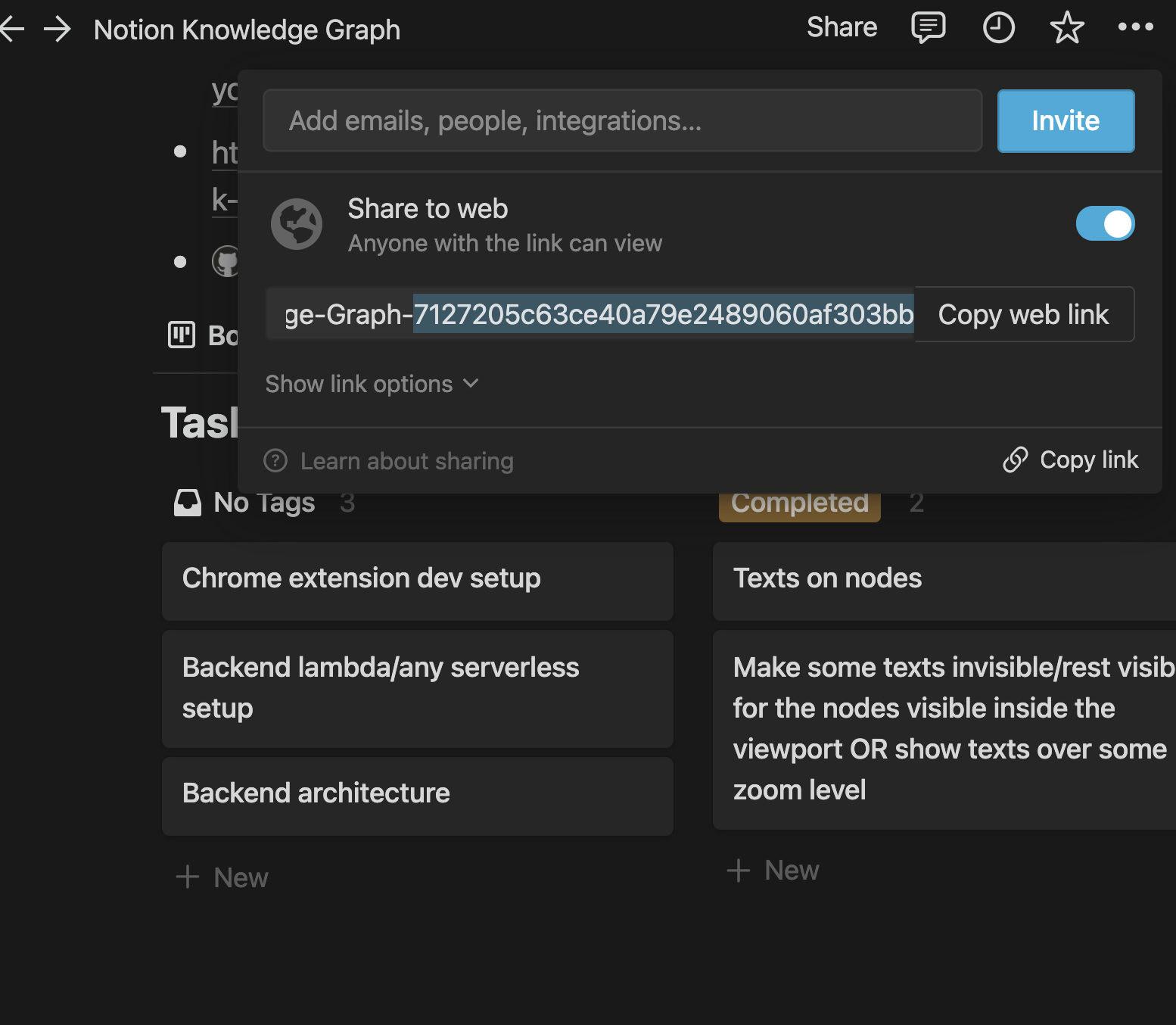1176x1025 pixels.
Task: Click the Invite button
Action: [x=1066, y=121]
